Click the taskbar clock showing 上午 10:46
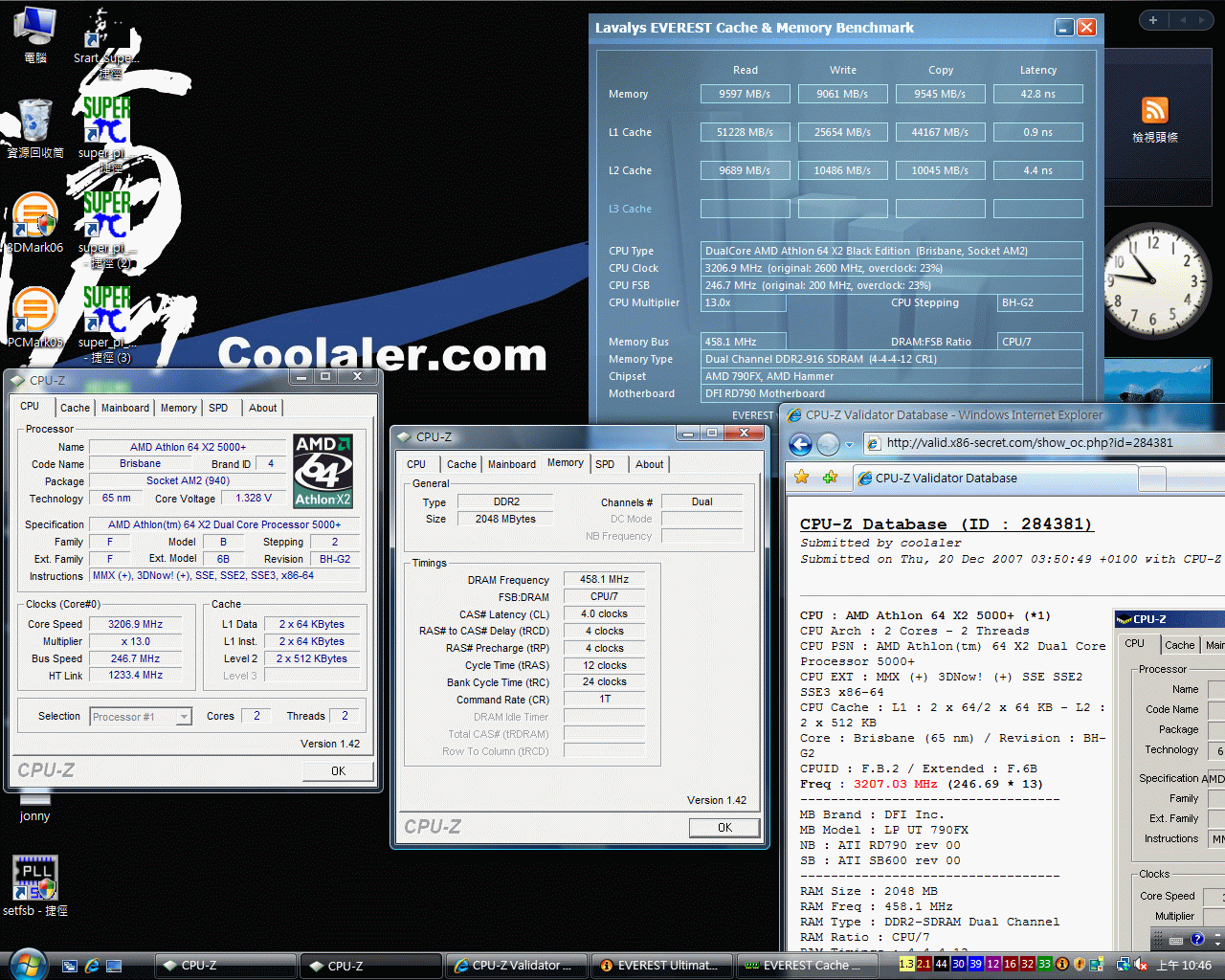This screenshot has height=980, width=1225. coord(1184,966)
